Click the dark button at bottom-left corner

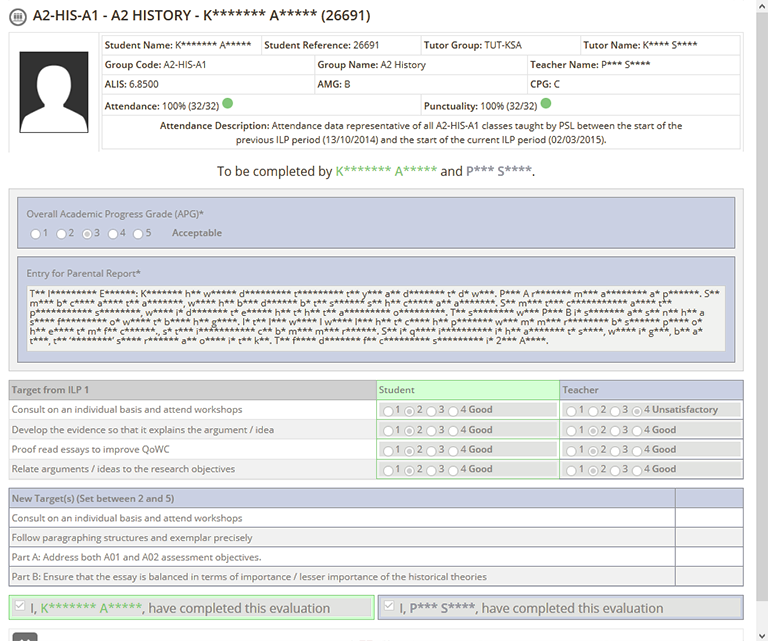pyautogui.click(x=25, y=636)
